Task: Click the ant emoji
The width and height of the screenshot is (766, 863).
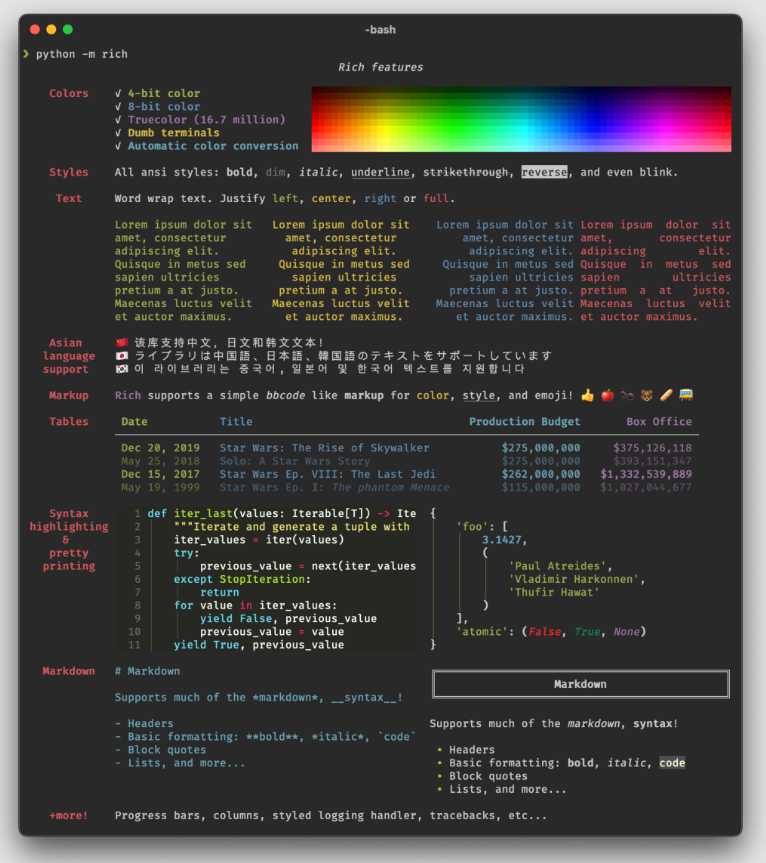Action: point(627,395)
